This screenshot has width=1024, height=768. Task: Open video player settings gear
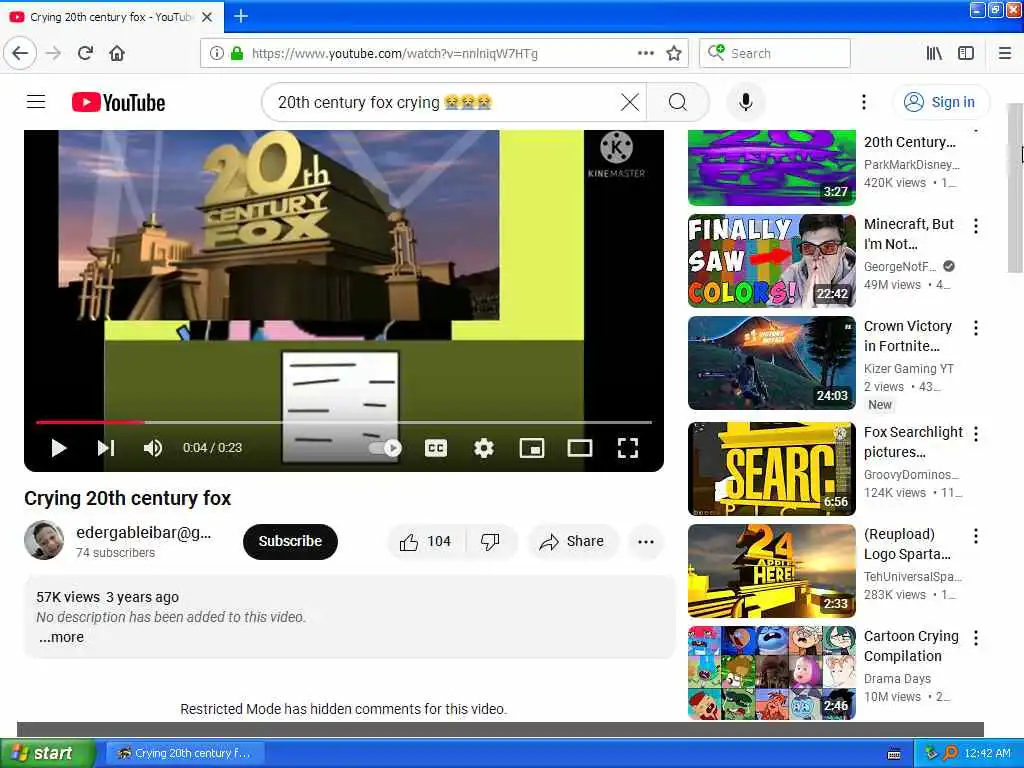484,448
